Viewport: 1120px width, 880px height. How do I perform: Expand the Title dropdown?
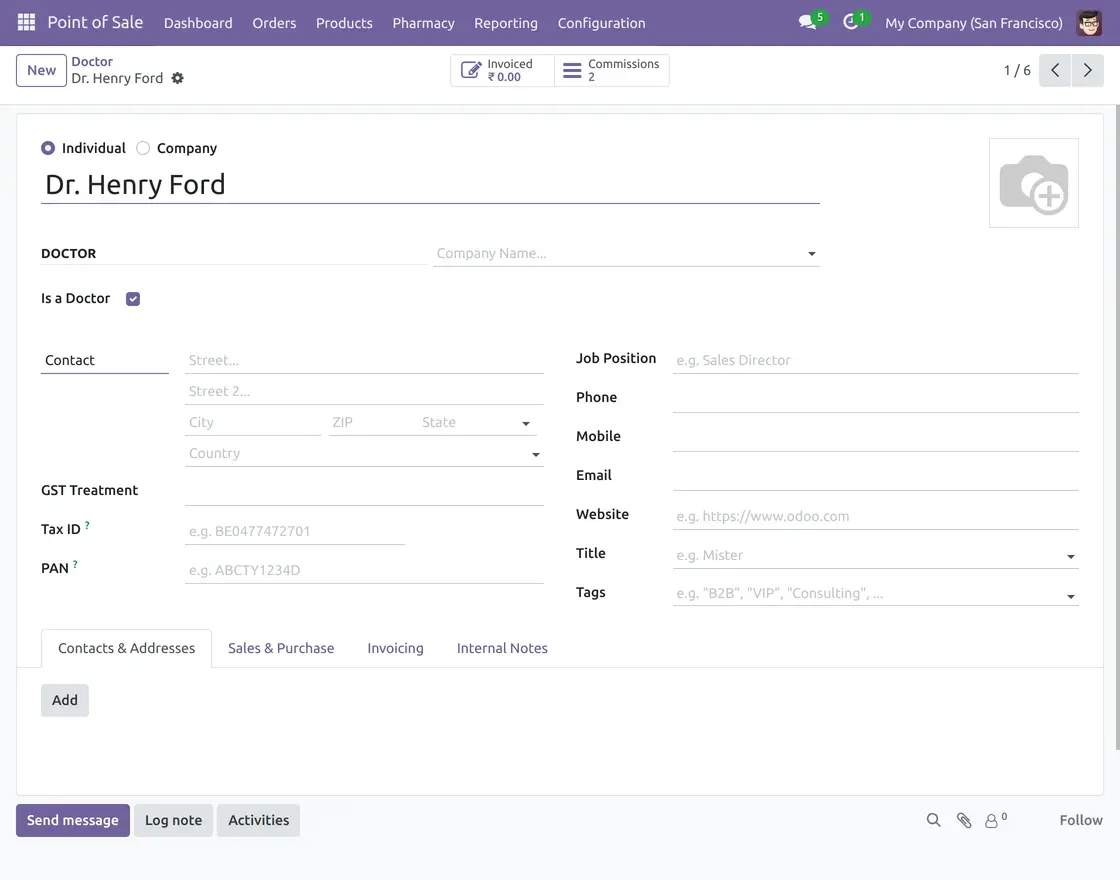[1070, 555]
